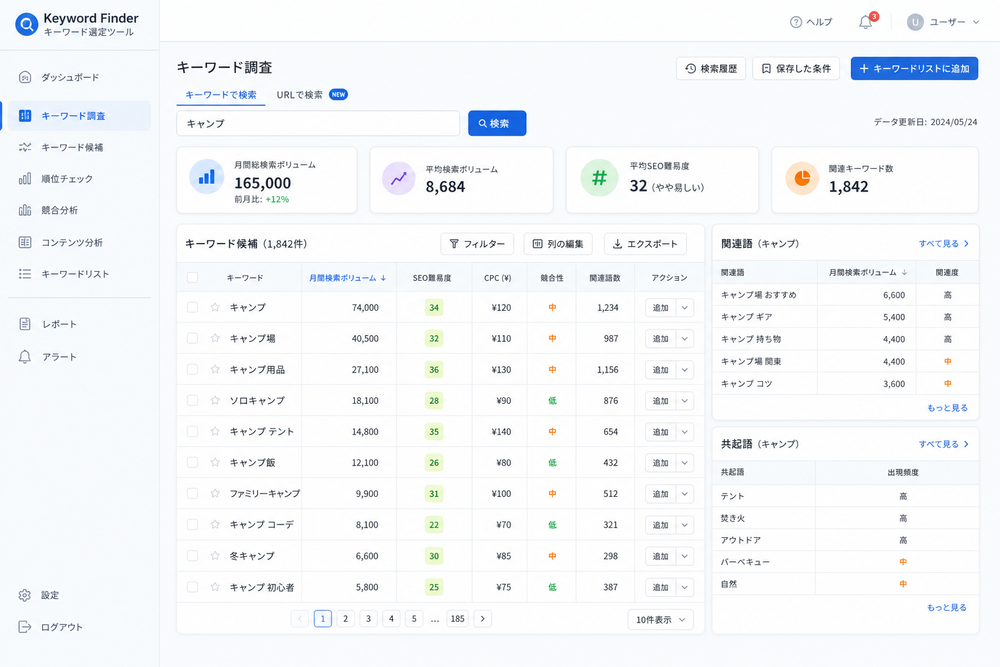Star the ソロキャンプ keyword row
1000x667 pixels.
point(215,400)
